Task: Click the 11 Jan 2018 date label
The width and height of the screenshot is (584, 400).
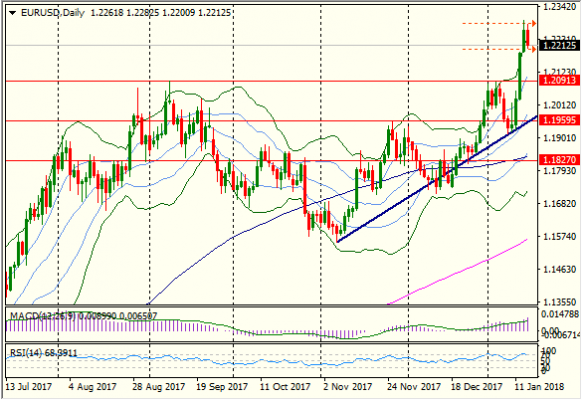Action: click(539, 387)
